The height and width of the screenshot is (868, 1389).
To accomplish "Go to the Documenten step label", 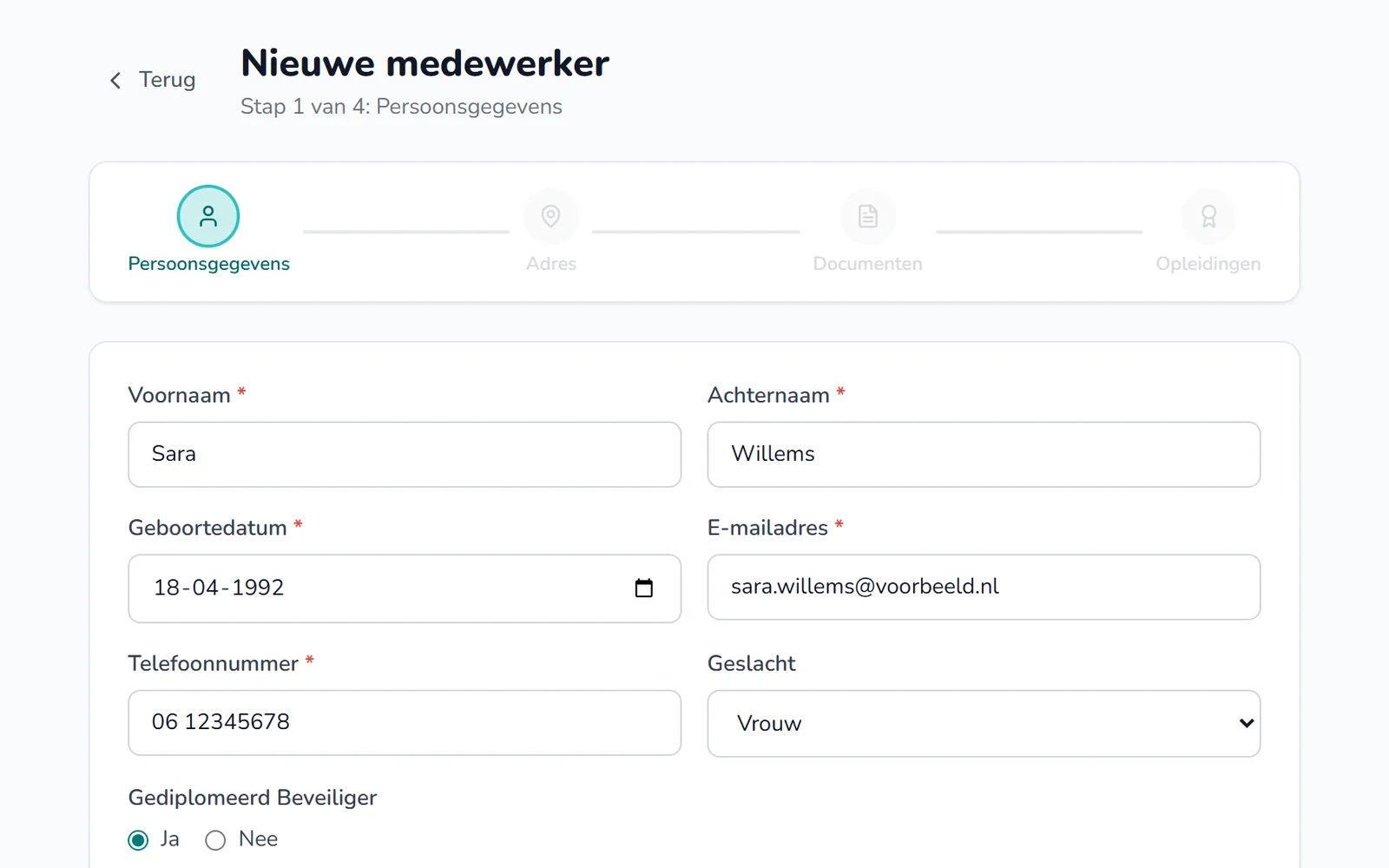I will [868, 264].
